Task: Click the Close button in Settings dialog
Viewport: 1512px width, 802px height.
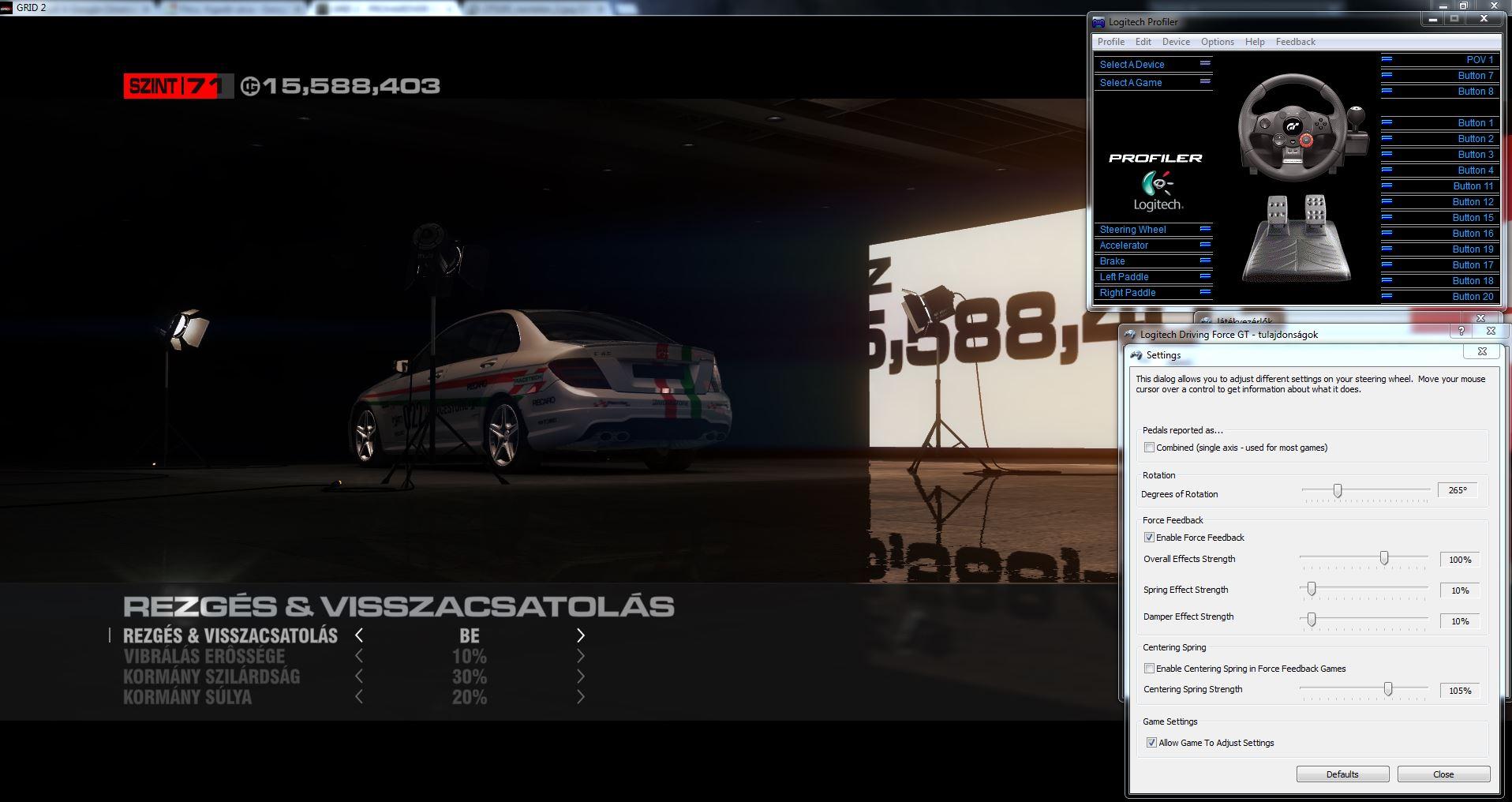Action: point(1443,774)
